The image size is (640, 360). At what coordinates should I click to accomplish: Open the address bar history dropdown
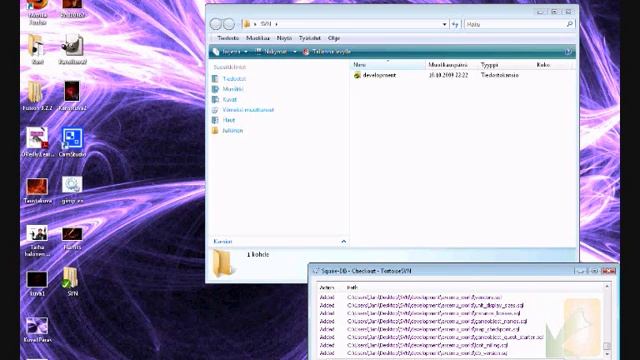(444, 24)
